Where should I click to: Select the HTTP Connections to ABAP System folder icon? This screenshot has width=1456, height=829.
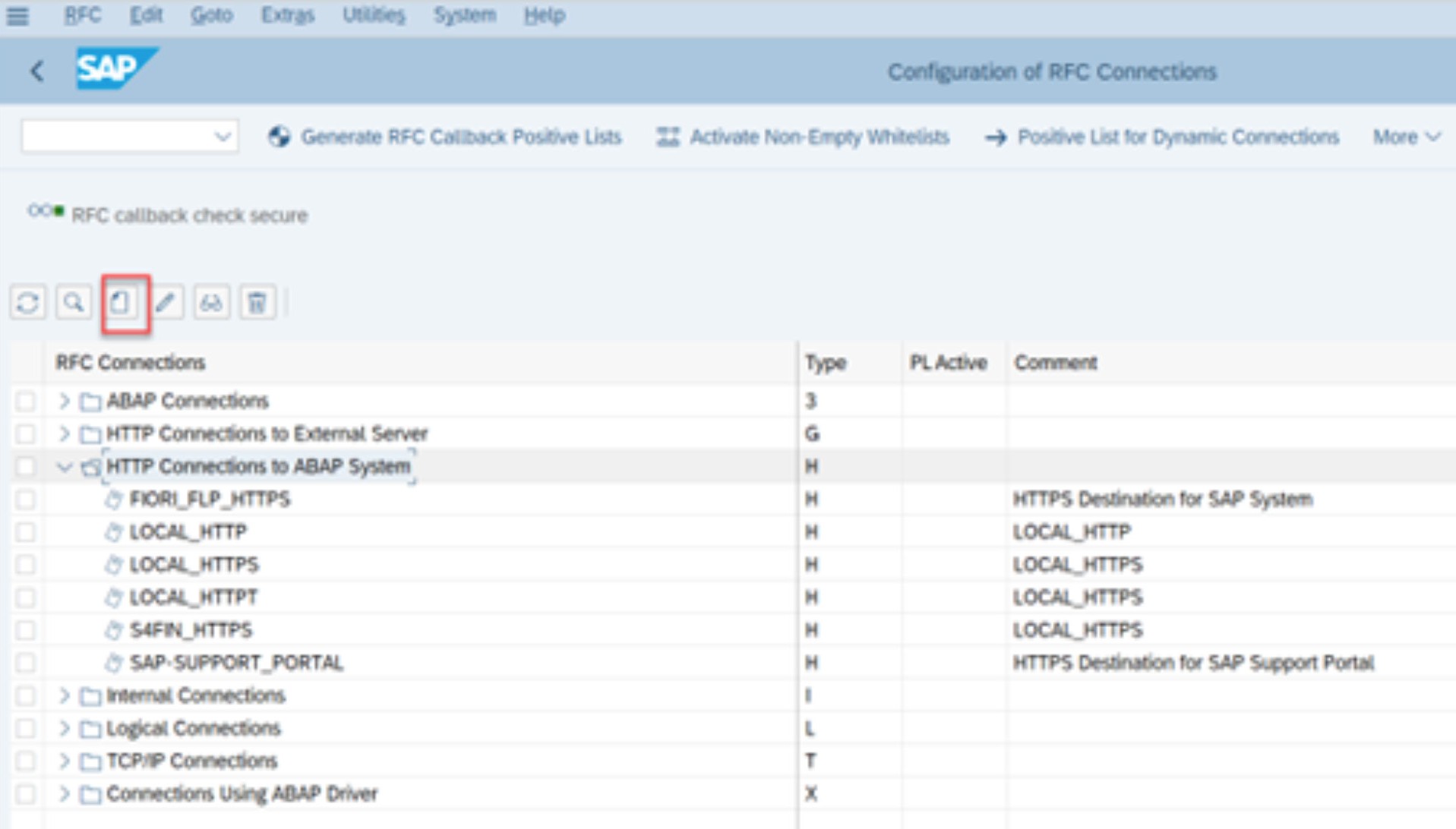click(90, 467)
